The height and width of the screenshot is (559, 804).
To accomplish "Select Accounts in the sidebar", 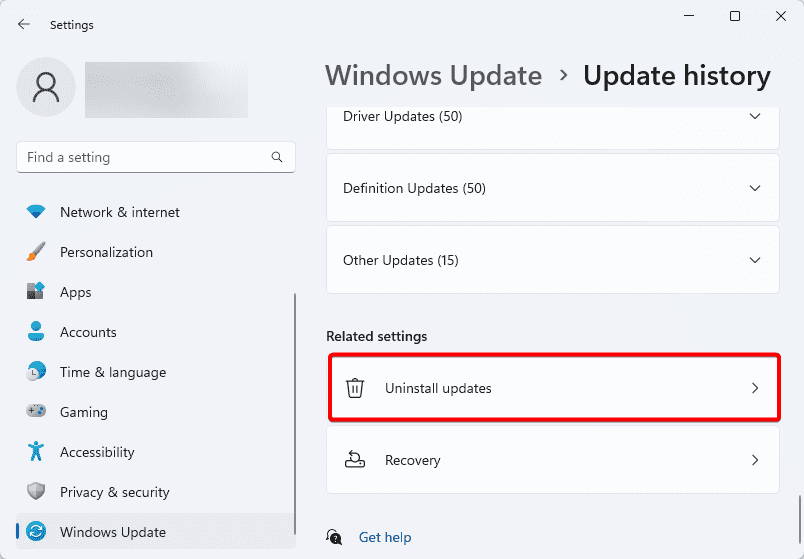I will coord(156,332).
